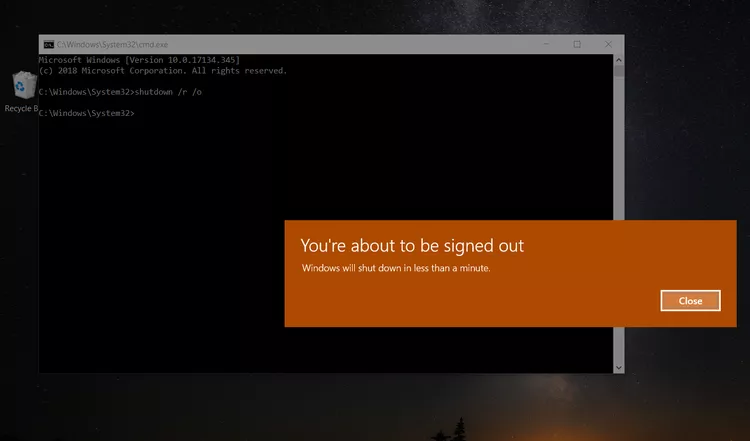
Task: Click the scrollbar thumb in cmd window
Action: pos(618,71)
